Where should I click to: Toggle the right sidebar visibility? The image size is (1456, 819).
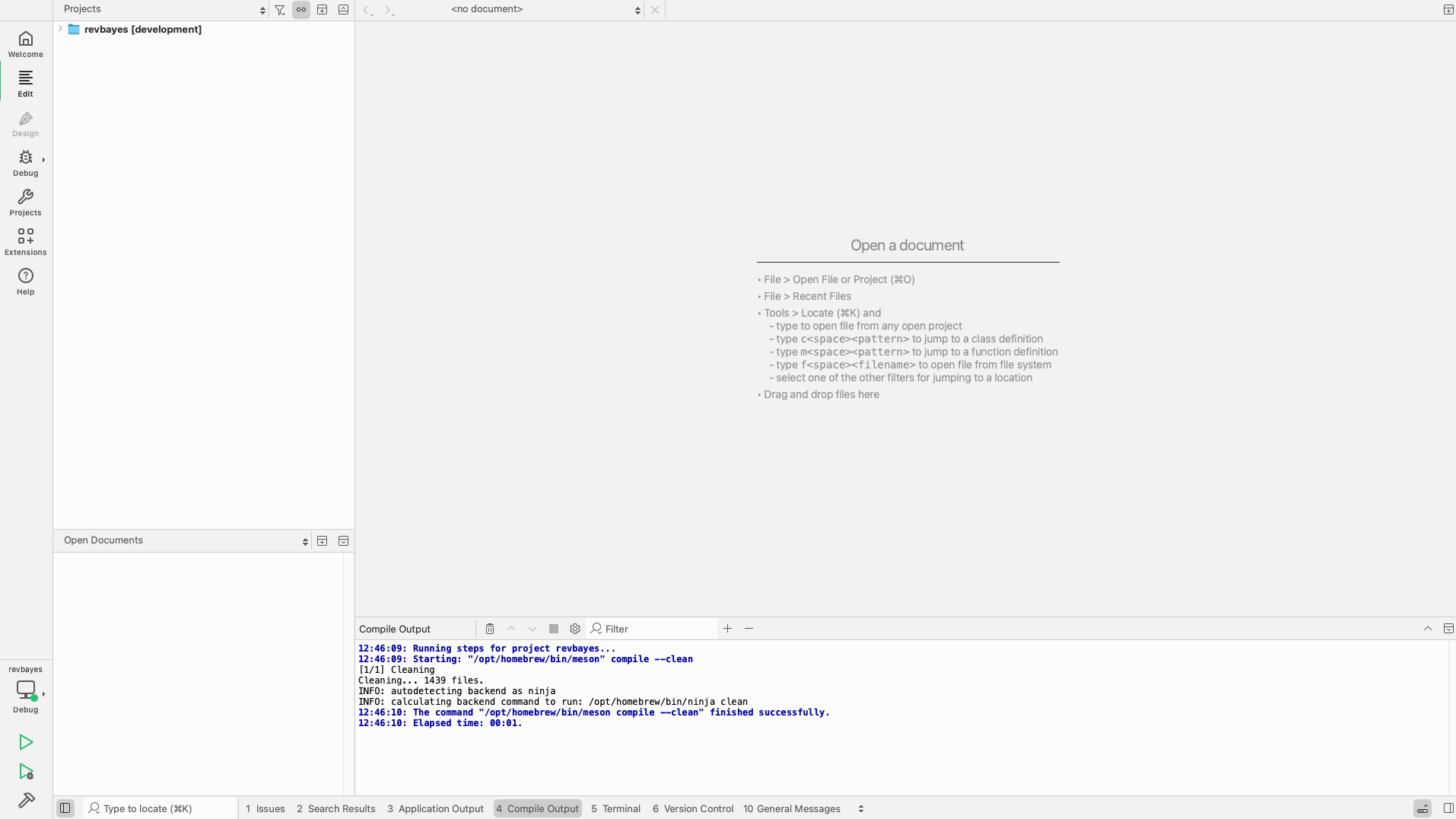click(1448, 808)
